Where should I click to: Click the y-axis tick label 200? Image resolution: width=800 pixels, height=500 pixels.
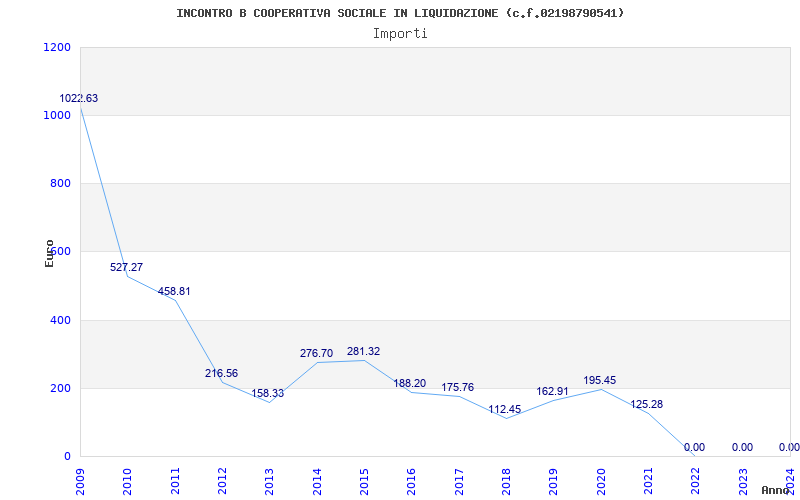coord(61,388)
